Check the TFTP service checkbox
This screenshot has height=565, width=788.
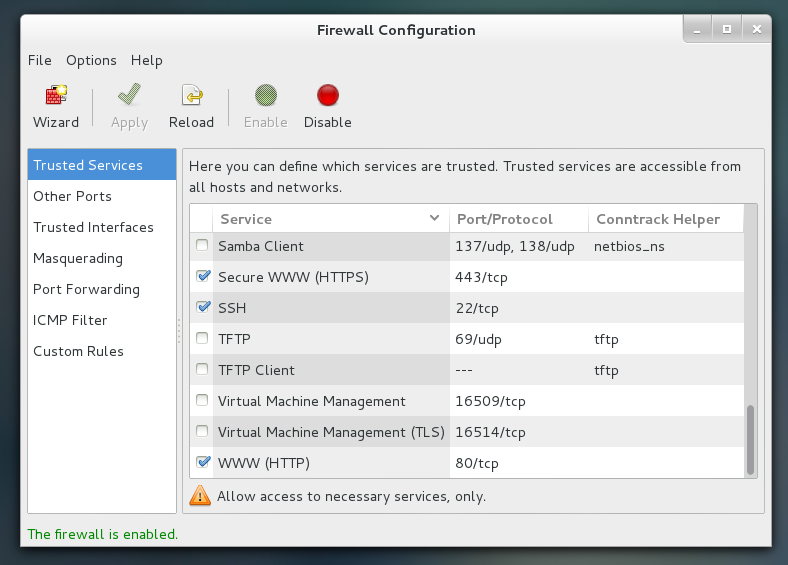202,338
